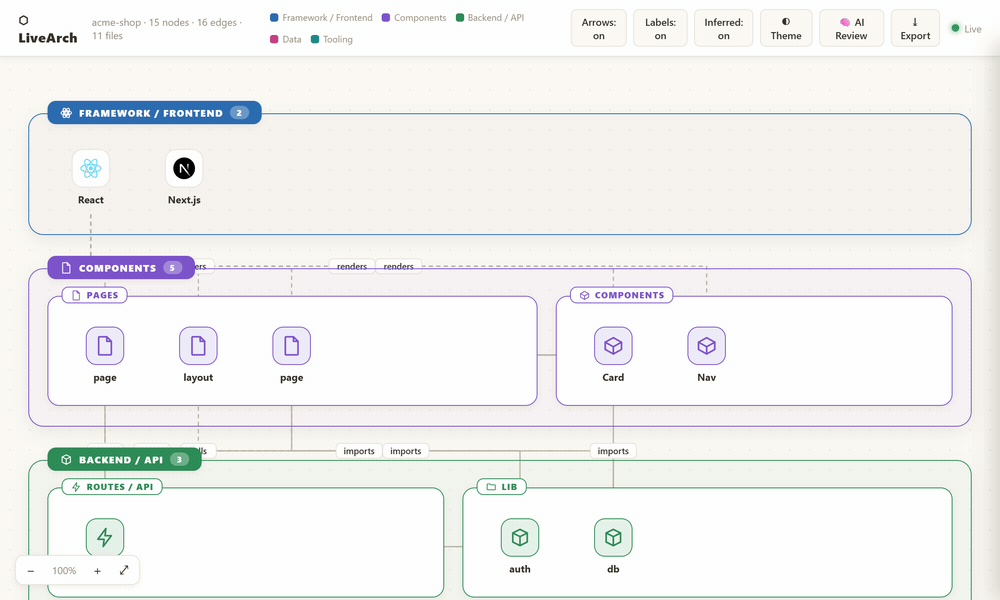Click the Backend / API legend swatch
This screenshot has height=600, width=1000.
click(460, 18)
